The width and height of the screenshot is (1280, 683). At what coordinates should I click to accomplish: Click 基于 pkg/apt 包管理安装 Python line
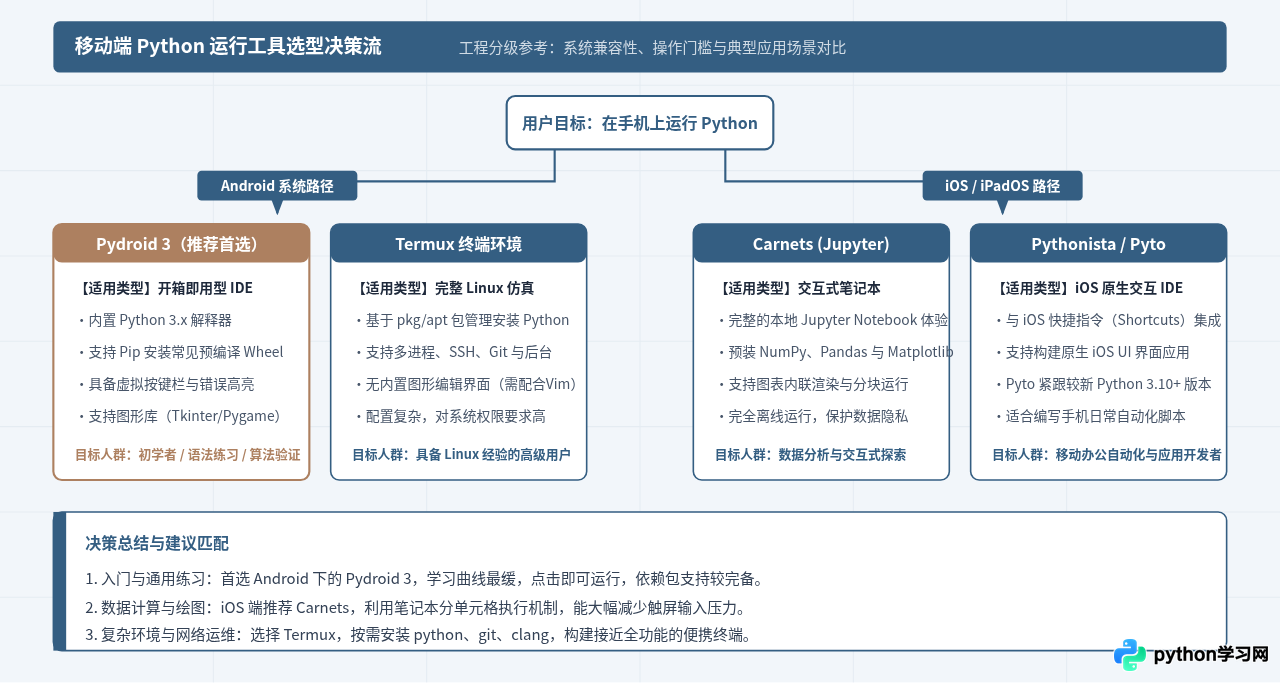pyautogui.click(x=461, y=320)
